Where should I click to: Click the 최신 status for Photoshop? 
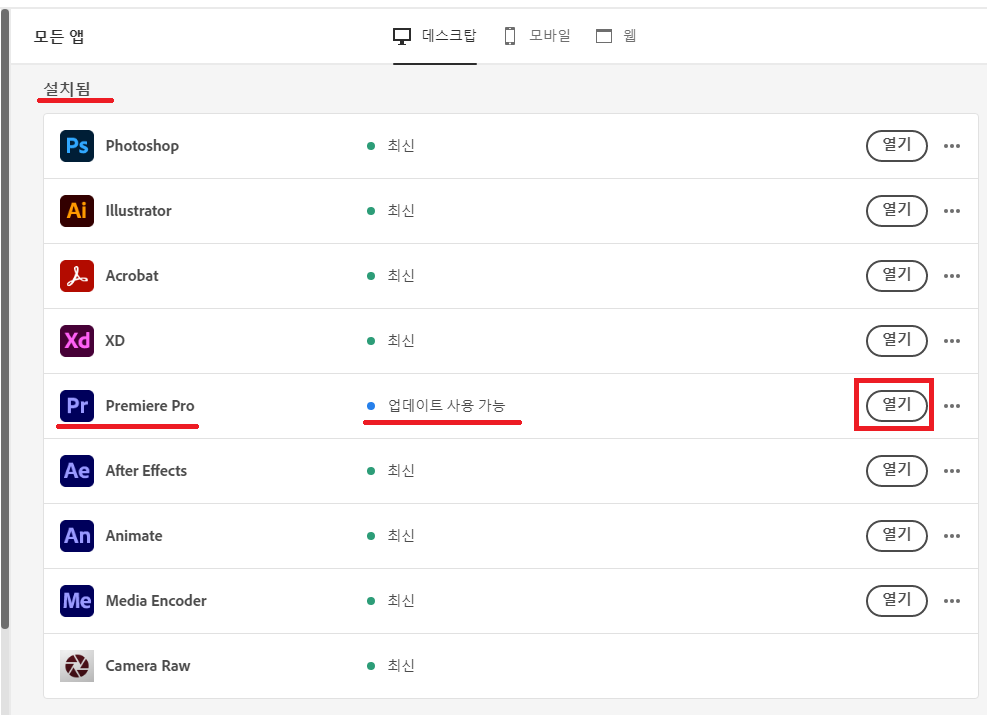[400, 146]
